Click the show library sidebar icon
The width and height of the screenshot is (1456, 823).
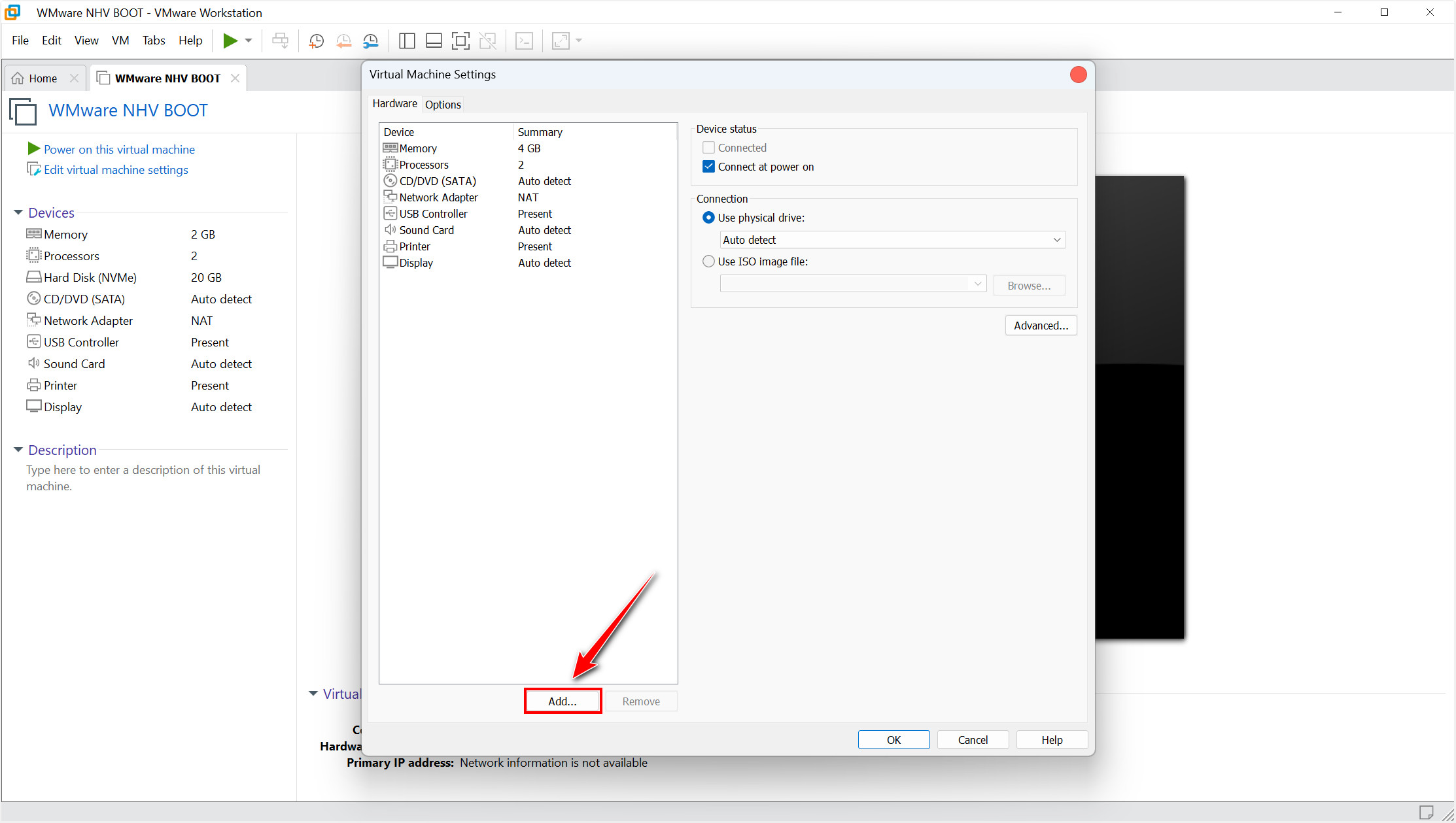[x=406, y=41]
